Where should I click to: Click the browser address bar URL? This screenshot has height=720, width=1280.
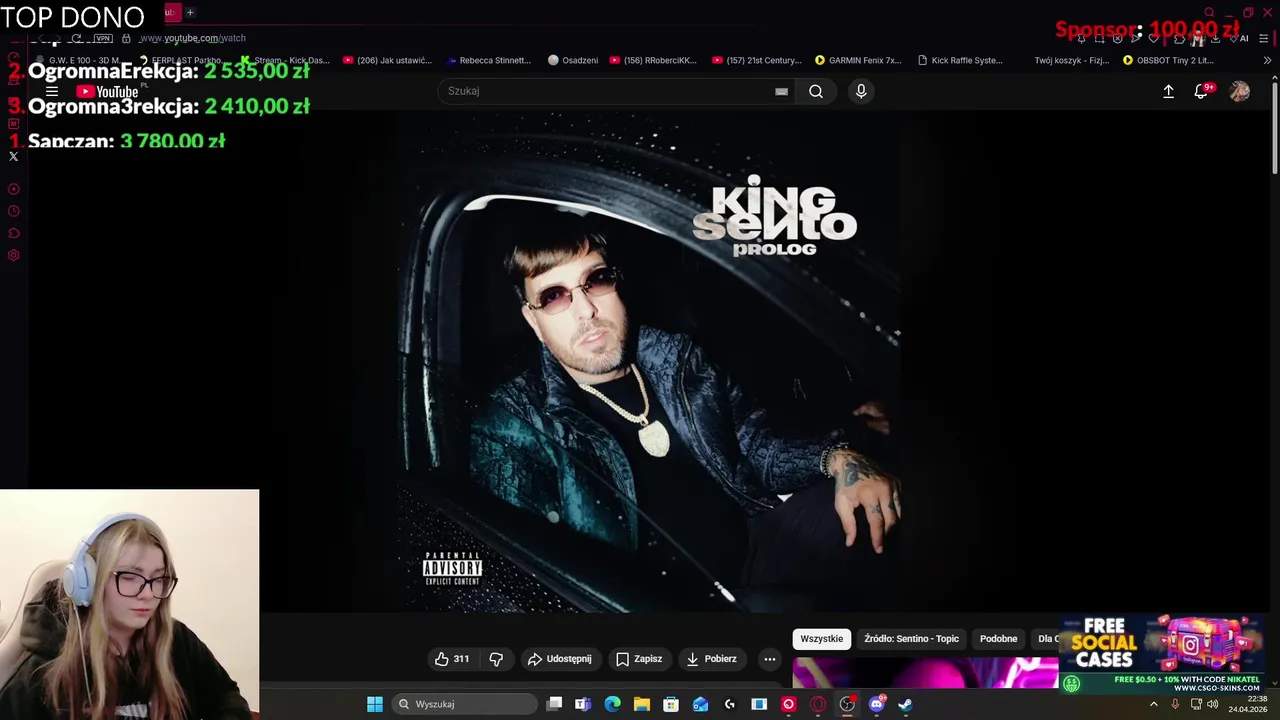coord(192,38)
